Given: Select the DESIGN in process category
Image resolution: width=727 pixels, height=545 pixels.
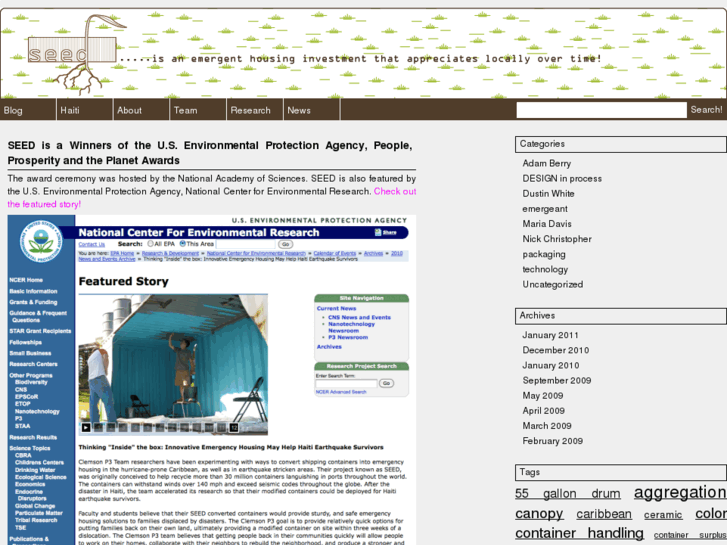Looking at the screenshot, I should (562, 179).
